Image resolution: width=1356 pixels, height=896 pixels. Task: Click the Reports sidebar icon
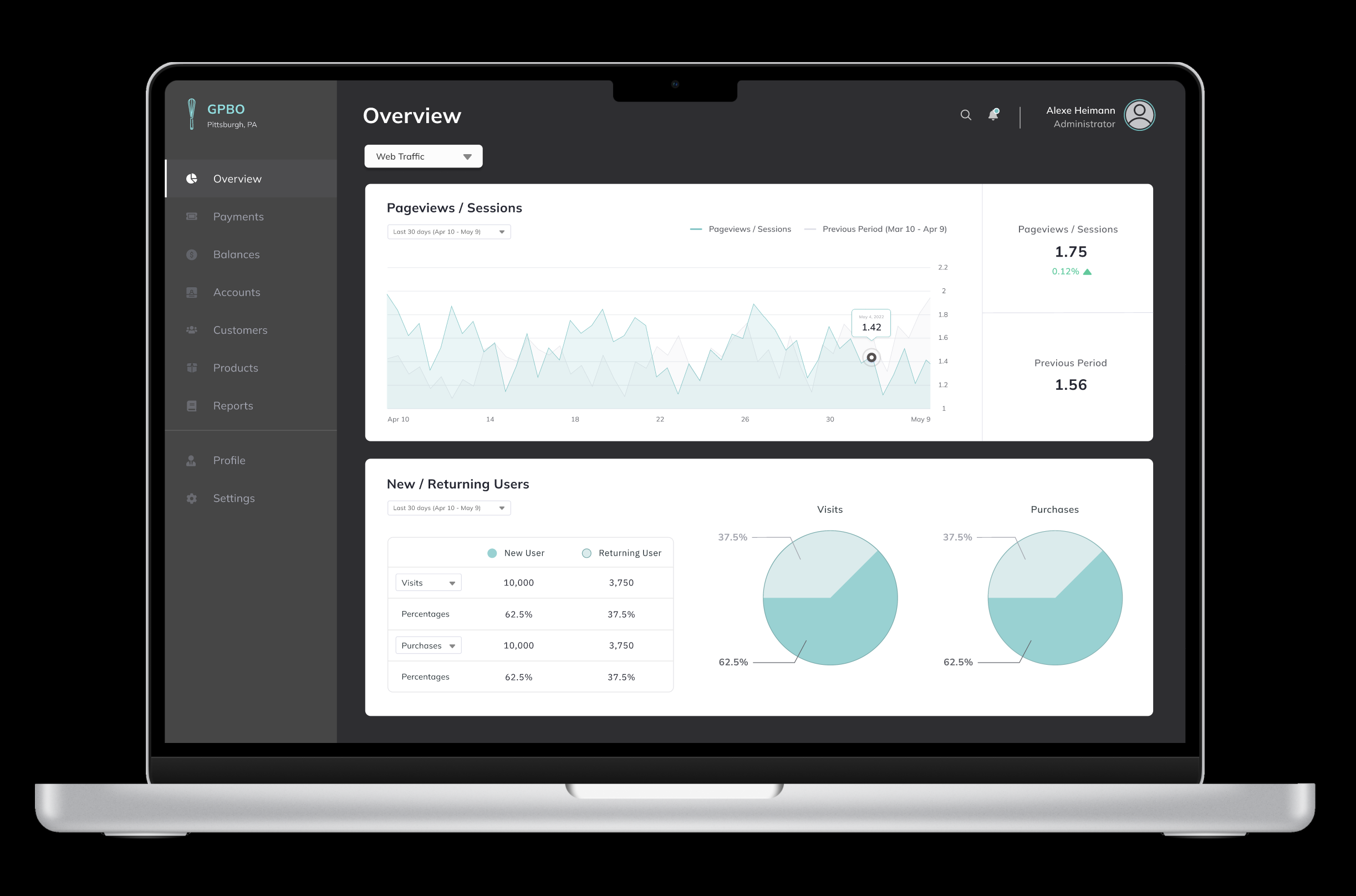(x=193, y=405)
